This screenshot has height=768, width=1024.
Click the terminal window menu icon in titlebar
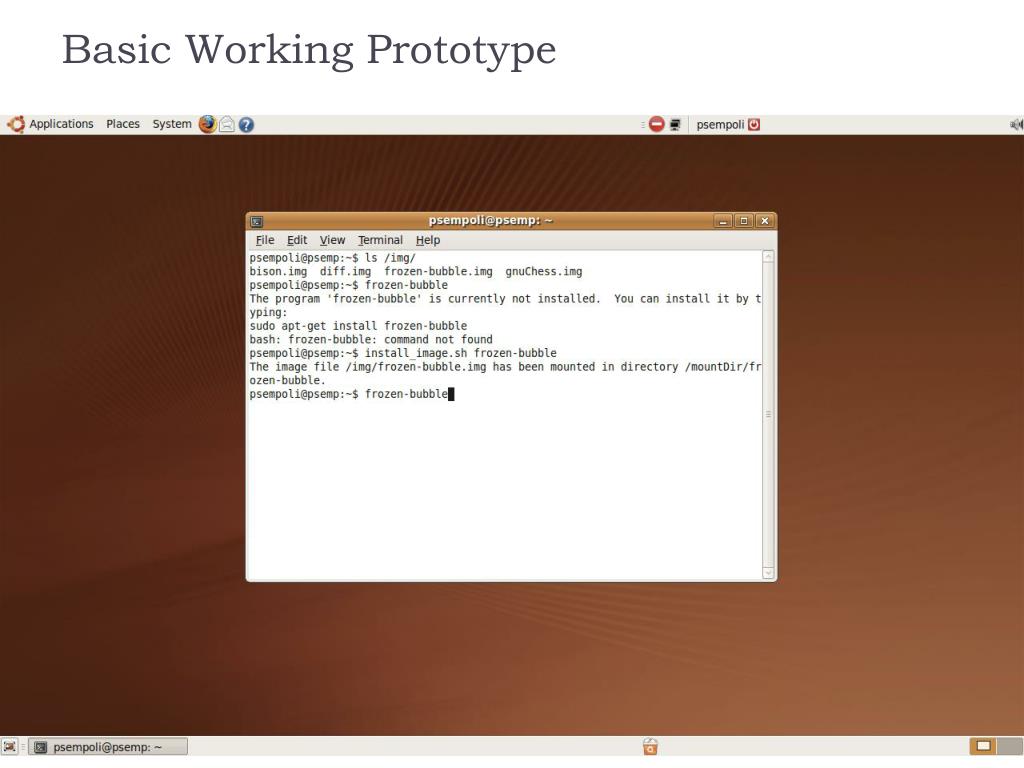click(257, 221)
